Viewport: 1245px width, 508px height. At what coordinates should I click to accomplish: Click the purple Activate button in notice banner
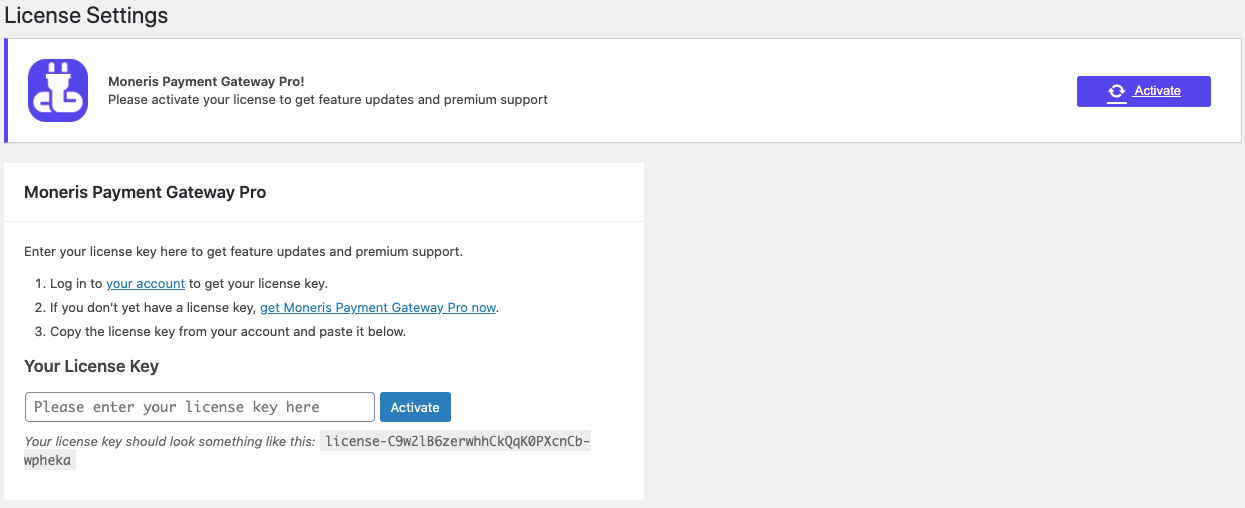1143,91
